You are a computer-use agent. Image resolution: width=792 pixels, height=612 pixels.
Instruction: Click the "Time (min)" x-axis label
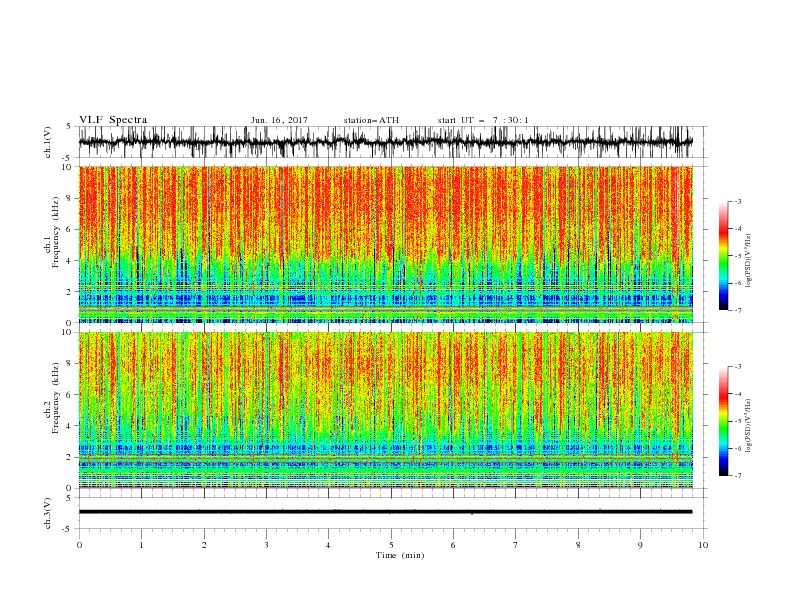coord(400,555)
